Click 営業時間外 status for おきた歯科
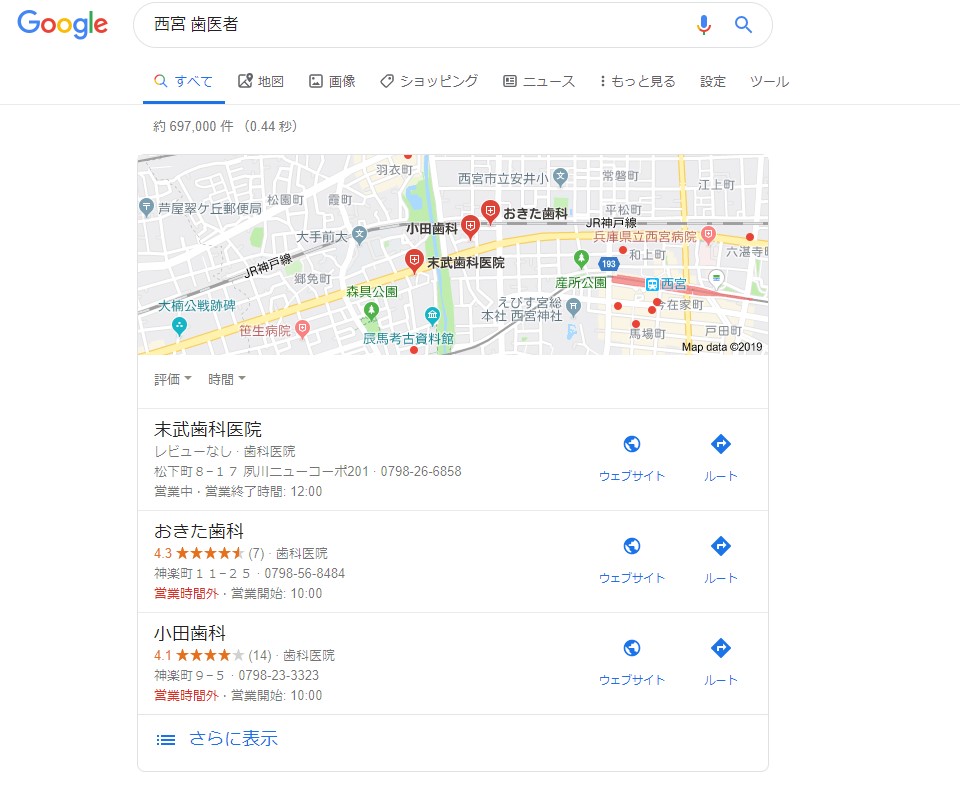Image resolution: width=960 pixels, height=785 pixels. (186, 593)
